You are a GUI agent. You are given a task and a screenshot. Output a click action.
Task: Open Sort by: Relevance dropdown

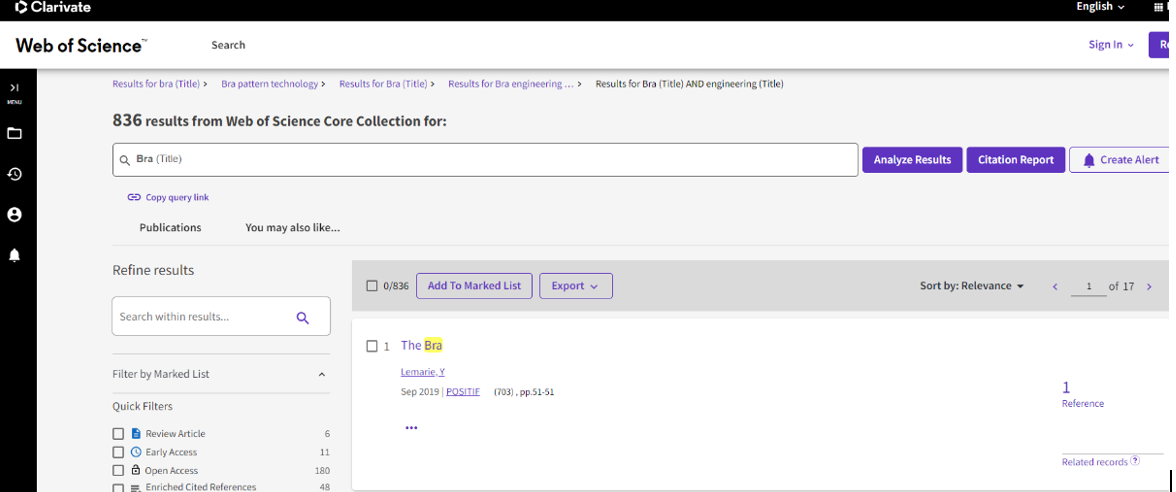point(972,286)
